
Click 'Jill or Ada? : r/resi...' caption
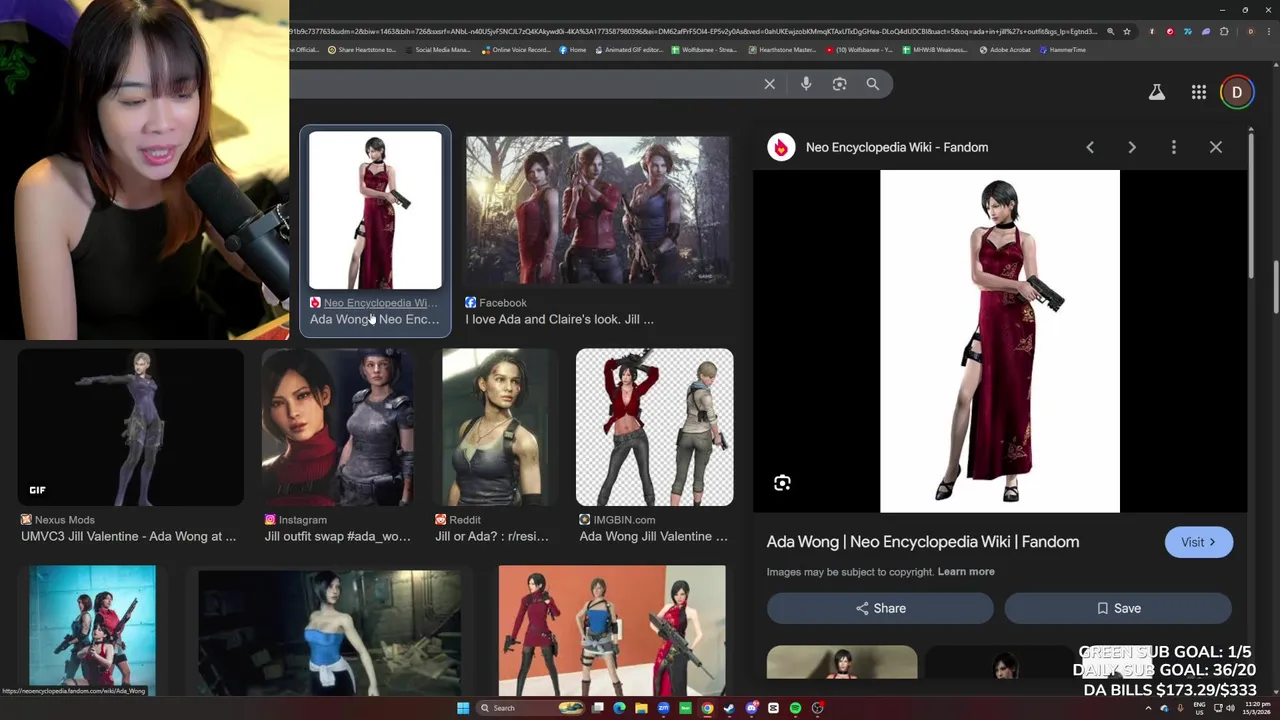coord(492,536)
